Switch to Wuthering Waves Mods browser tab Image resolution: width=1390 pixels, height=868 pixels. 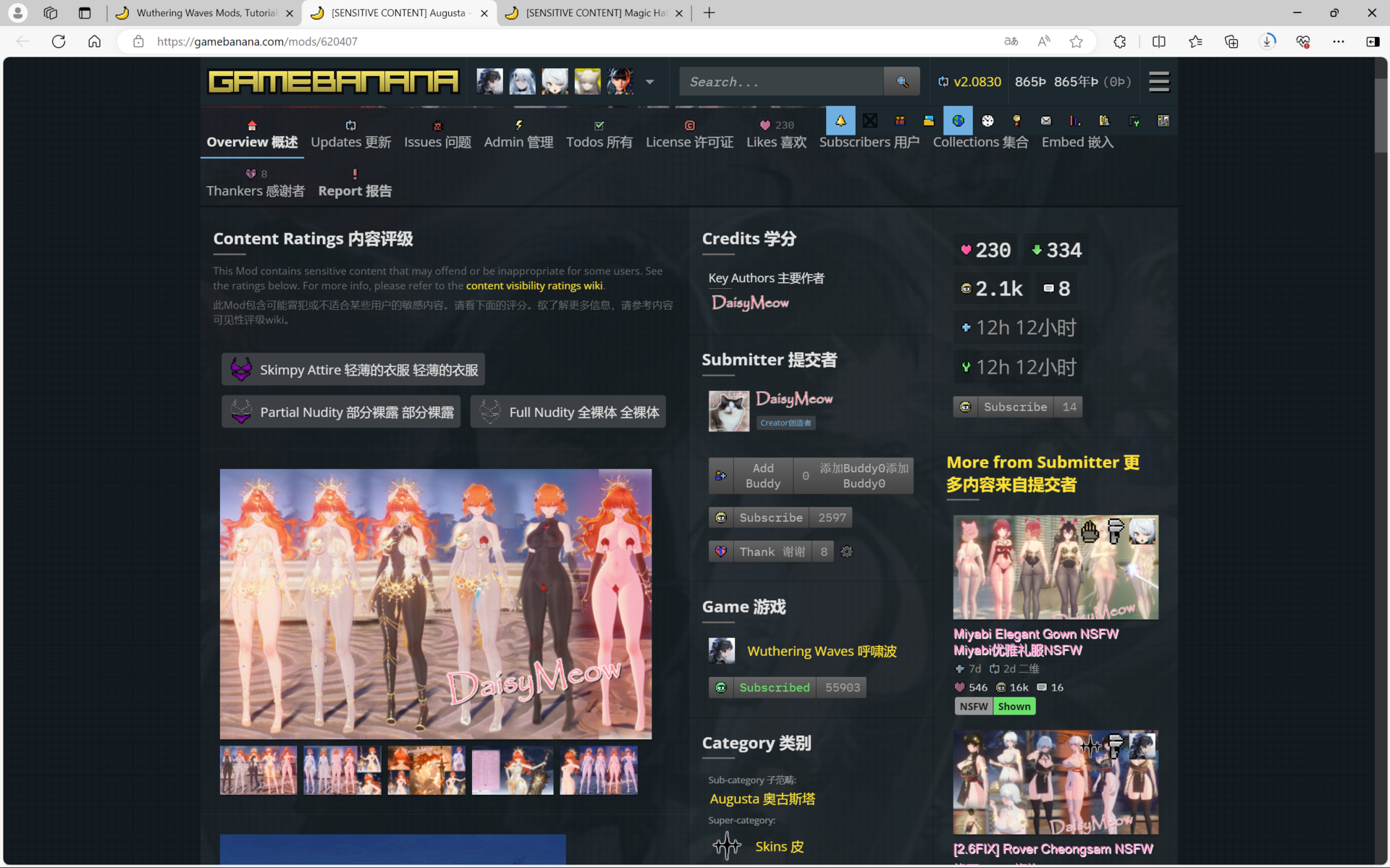pos(205,13)
